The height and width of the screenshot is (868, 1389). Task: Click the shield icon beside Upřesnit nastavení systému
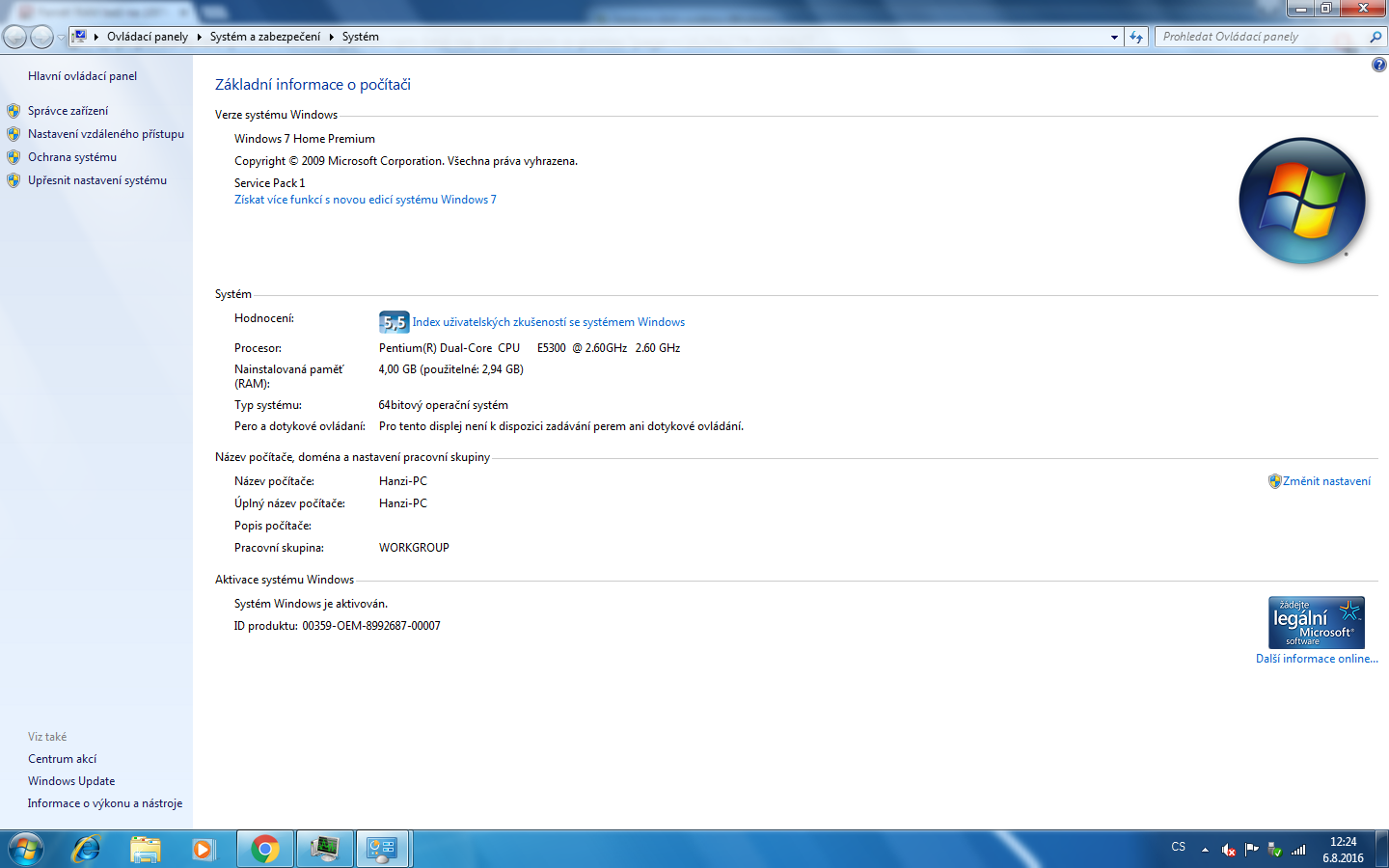[14, 180]
